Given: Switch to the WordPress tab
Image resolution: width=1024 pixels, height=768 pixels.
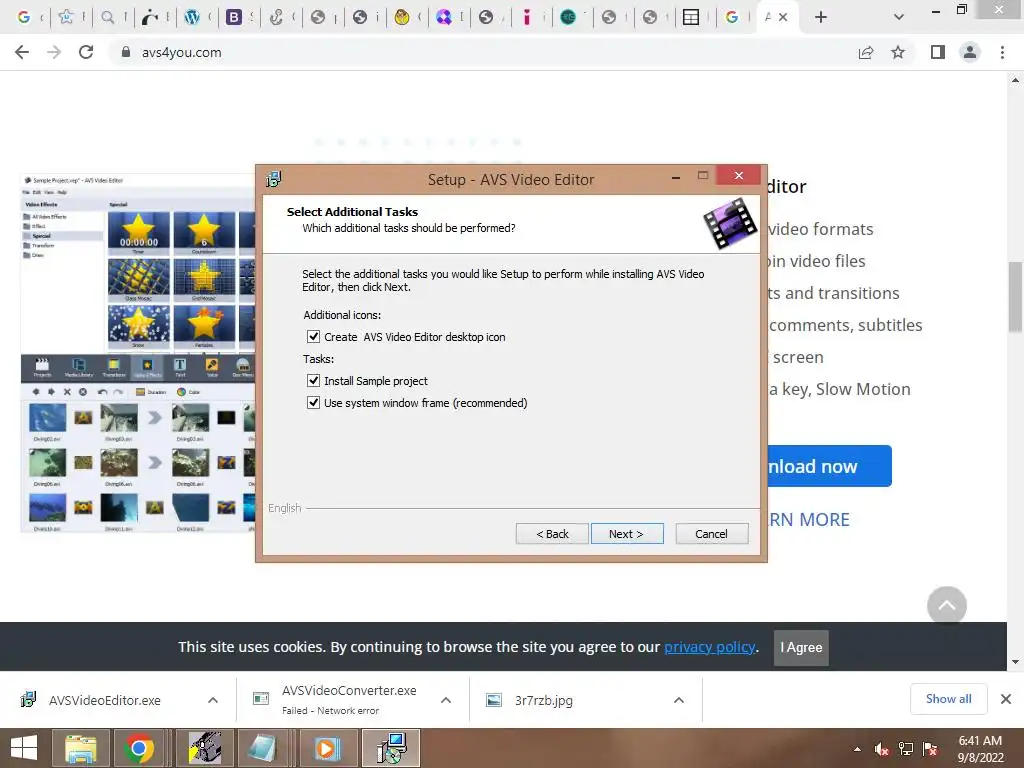Looking at the screenshot, I should (x=192, y=17).
